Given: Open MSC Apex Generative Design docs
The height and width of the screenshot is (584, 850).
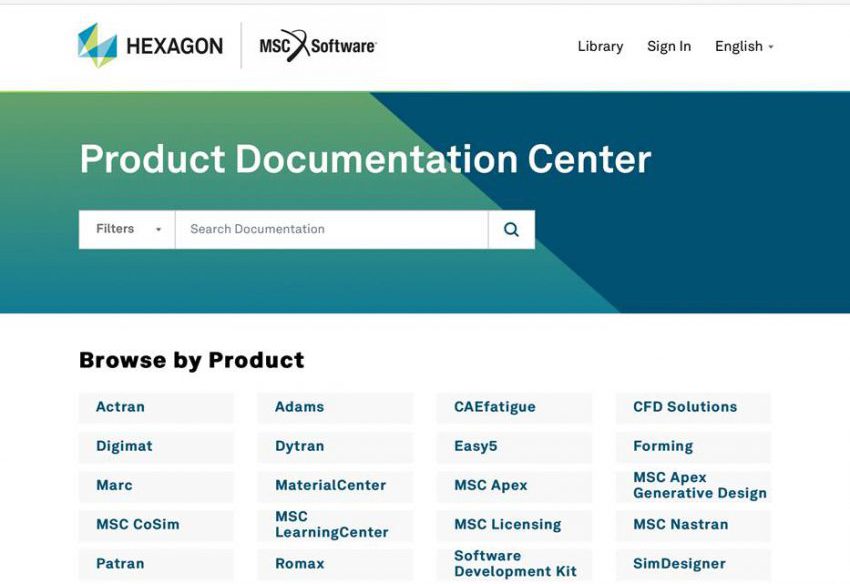Looking at the screenshot, I should (x=693, y=485).
